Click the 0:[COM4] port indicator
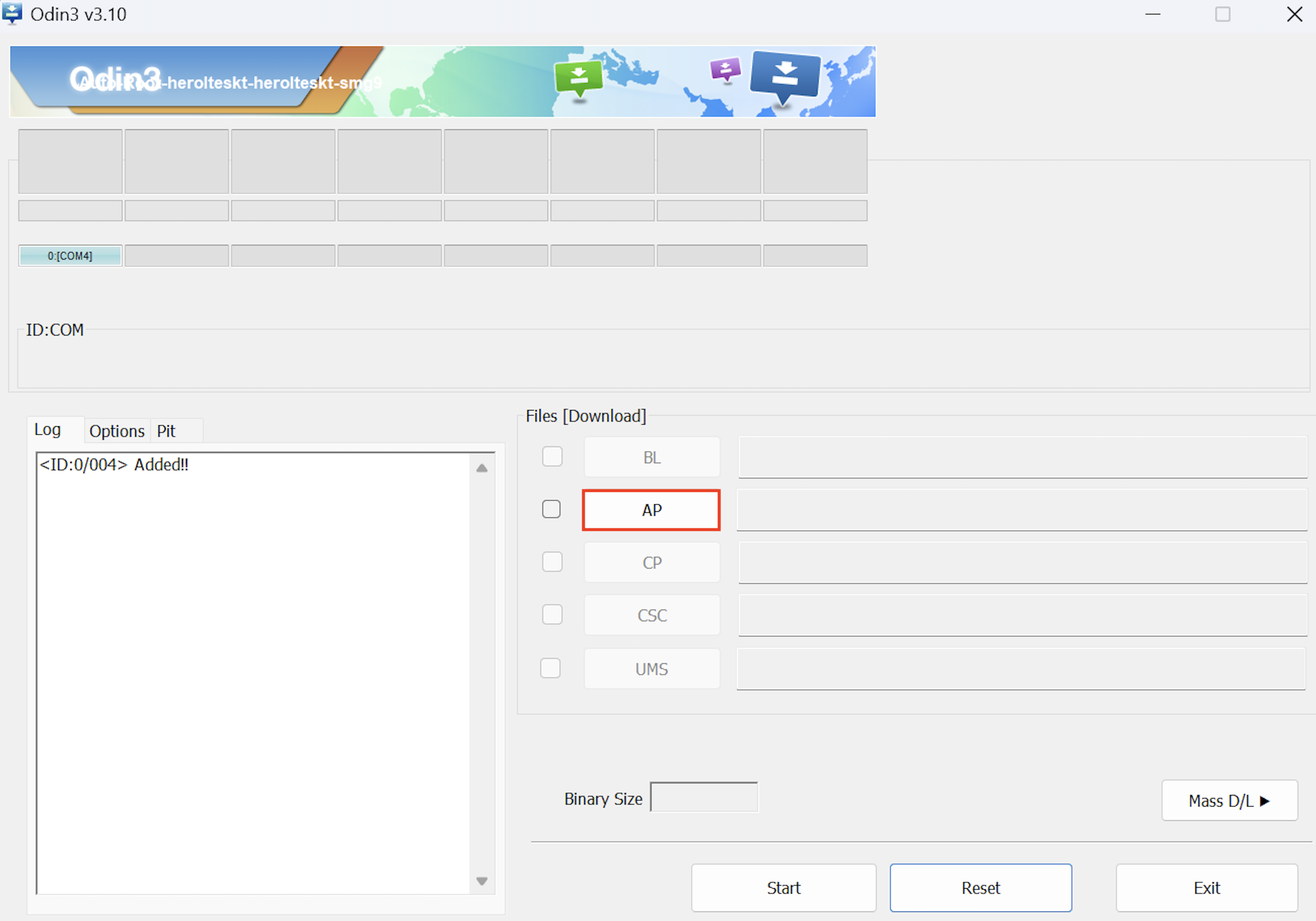Image resolution: width=1316 pixels, height=921 pixels. coord(70,255)
